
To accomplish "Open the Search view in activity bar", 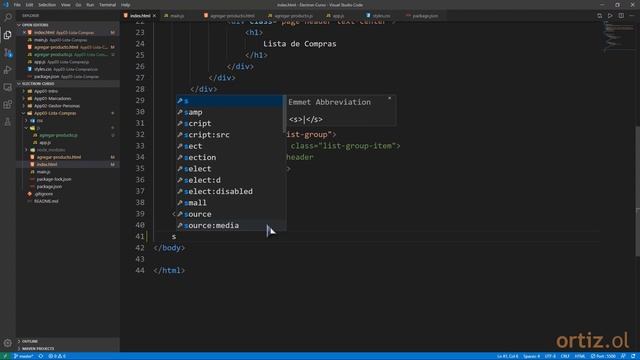I will coord(7,18).
